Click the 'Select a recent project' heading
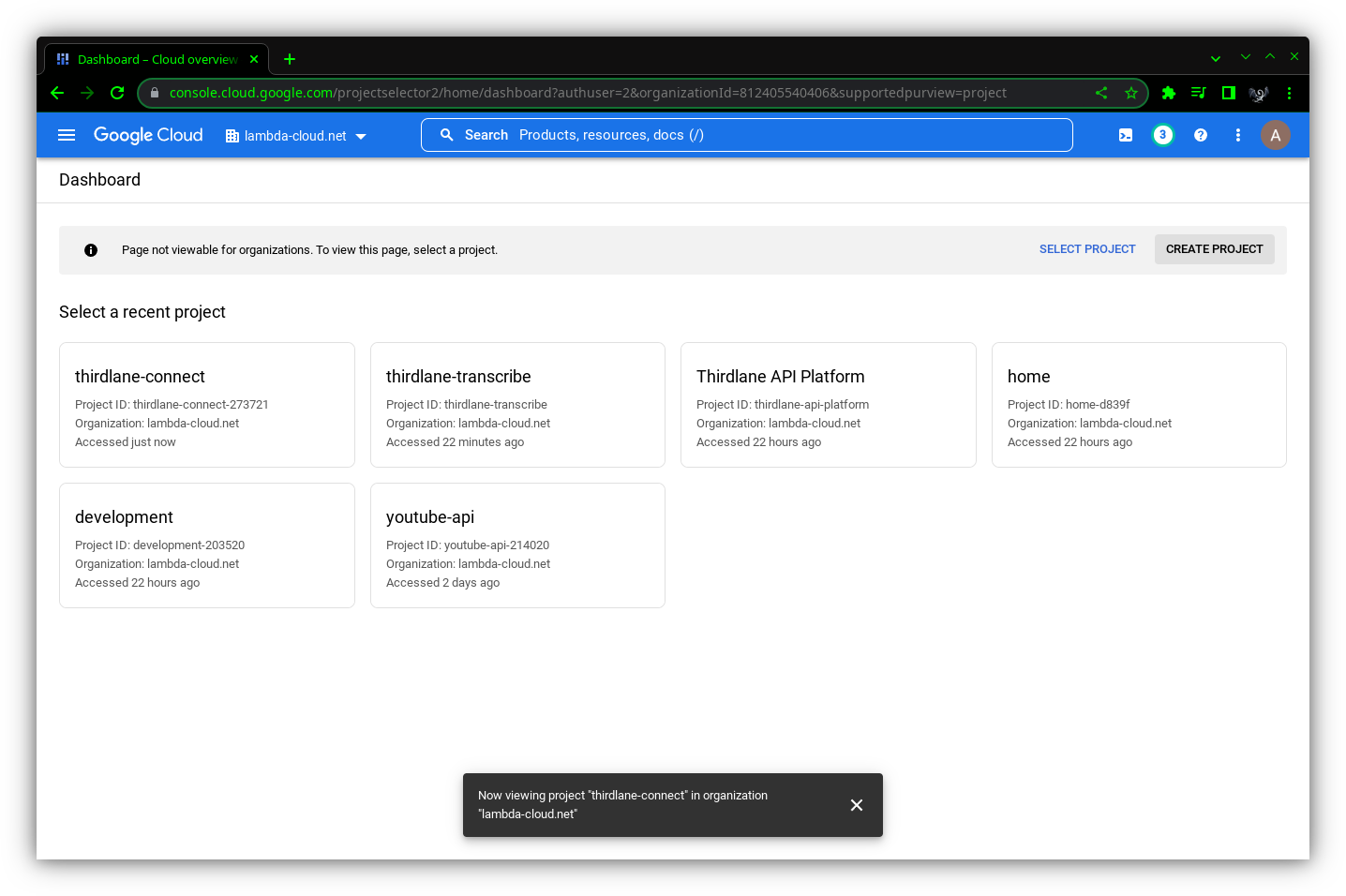Viewport: 1346px width, 896px height. [x=142, y=312]
